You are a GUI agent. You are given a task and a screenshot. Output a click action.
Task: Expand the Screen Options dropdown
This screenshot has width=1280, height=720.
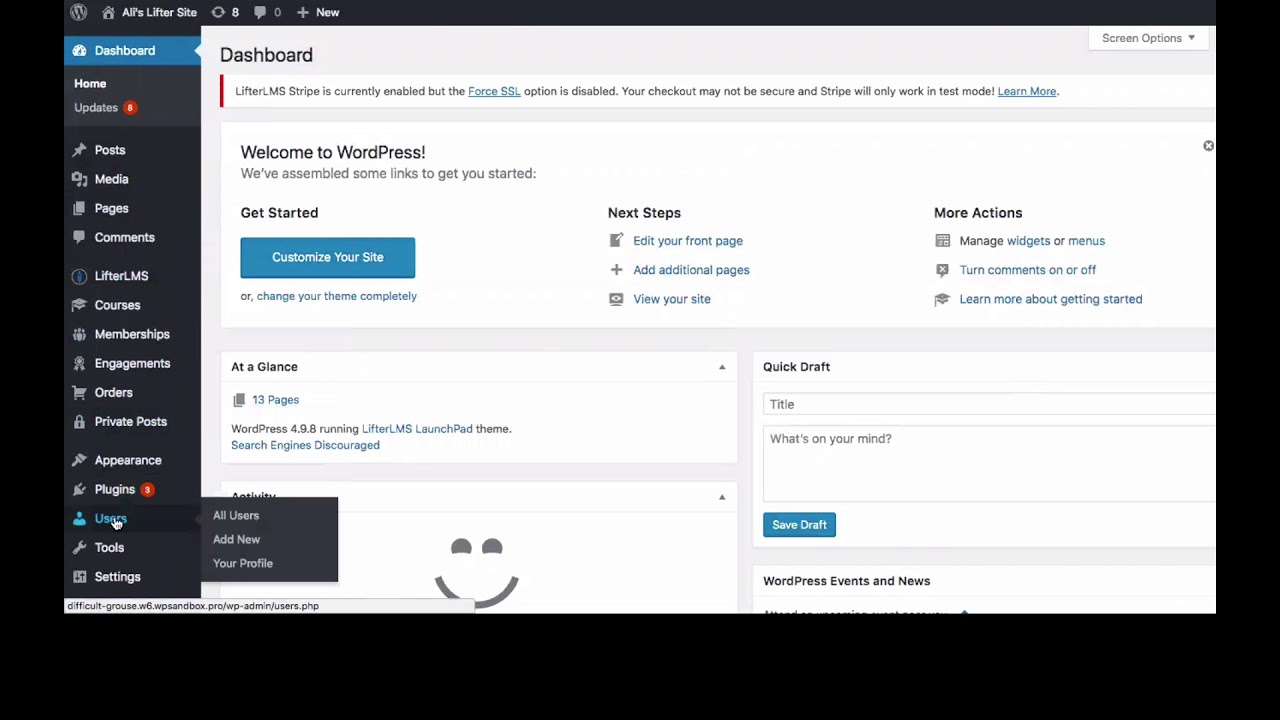pyautogui.click(x=1148, y=38)
